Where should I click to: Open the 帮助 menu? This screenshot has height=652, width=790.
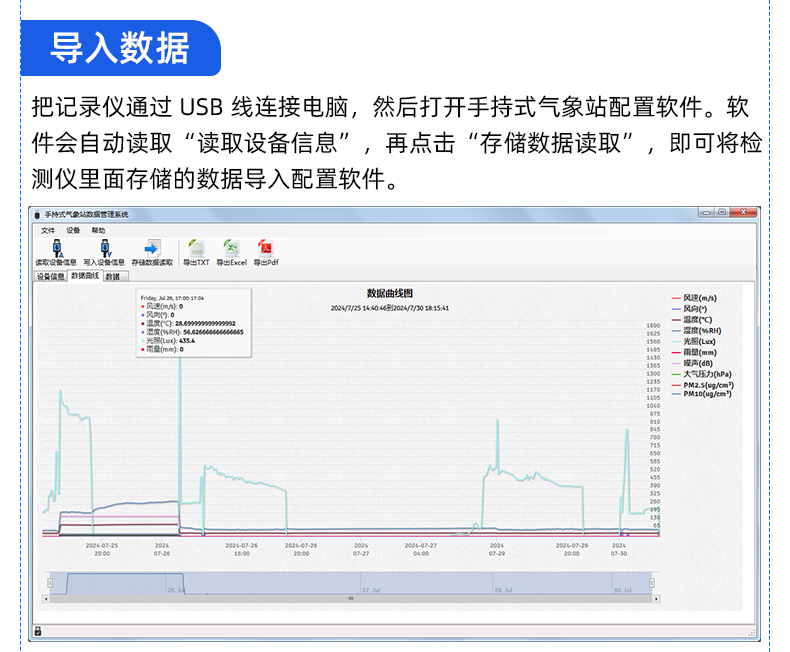[98, 230]
